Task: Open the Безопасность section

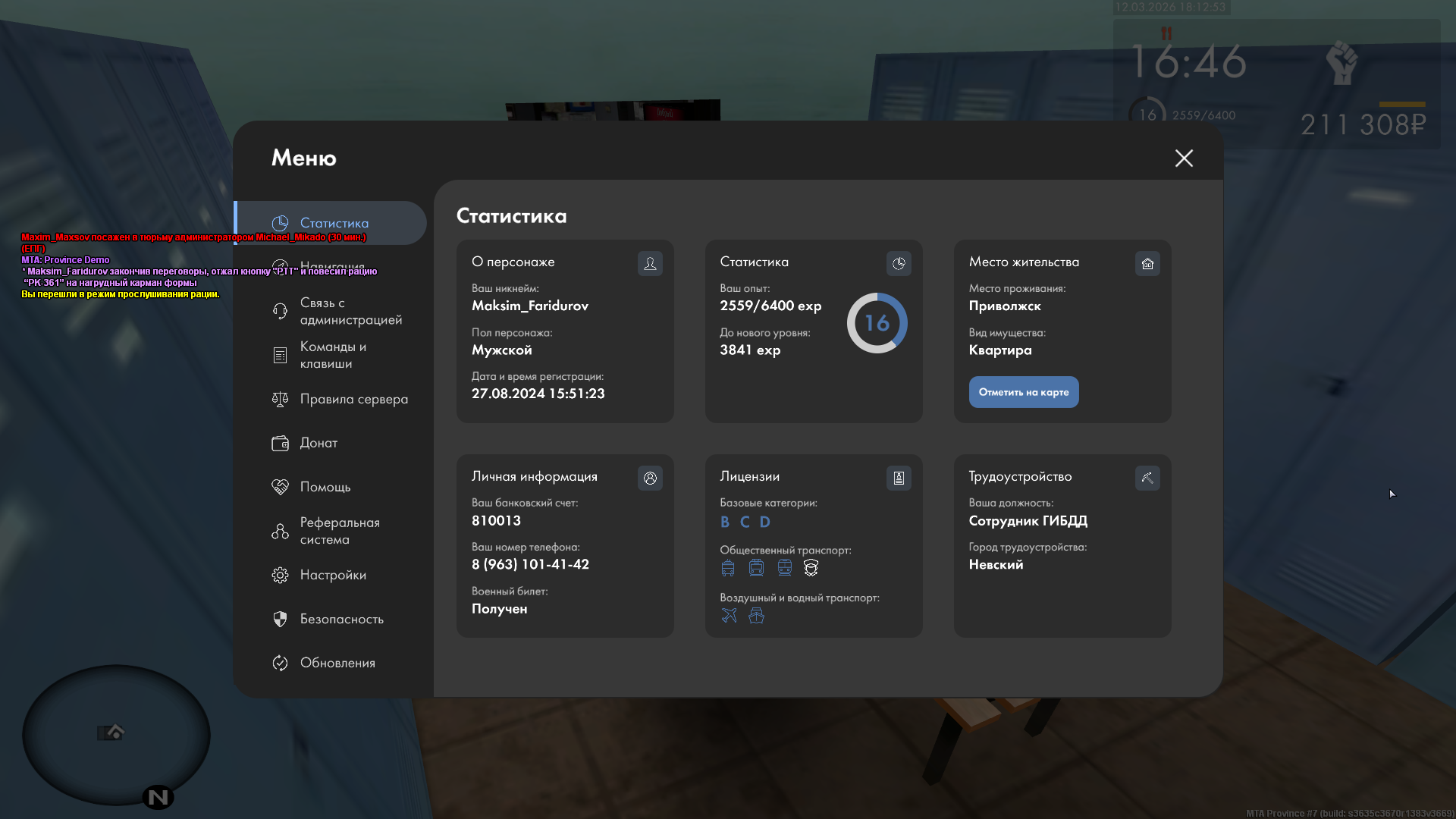Action: 341,619
